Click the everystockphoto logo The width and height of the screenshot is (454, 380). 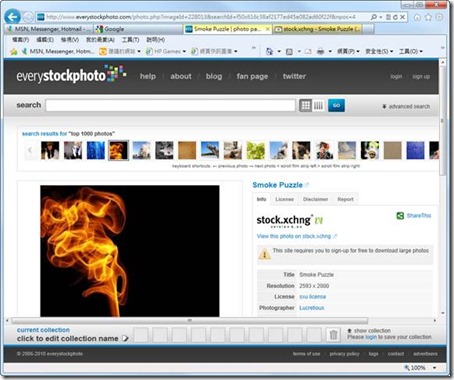coord(72,75)
